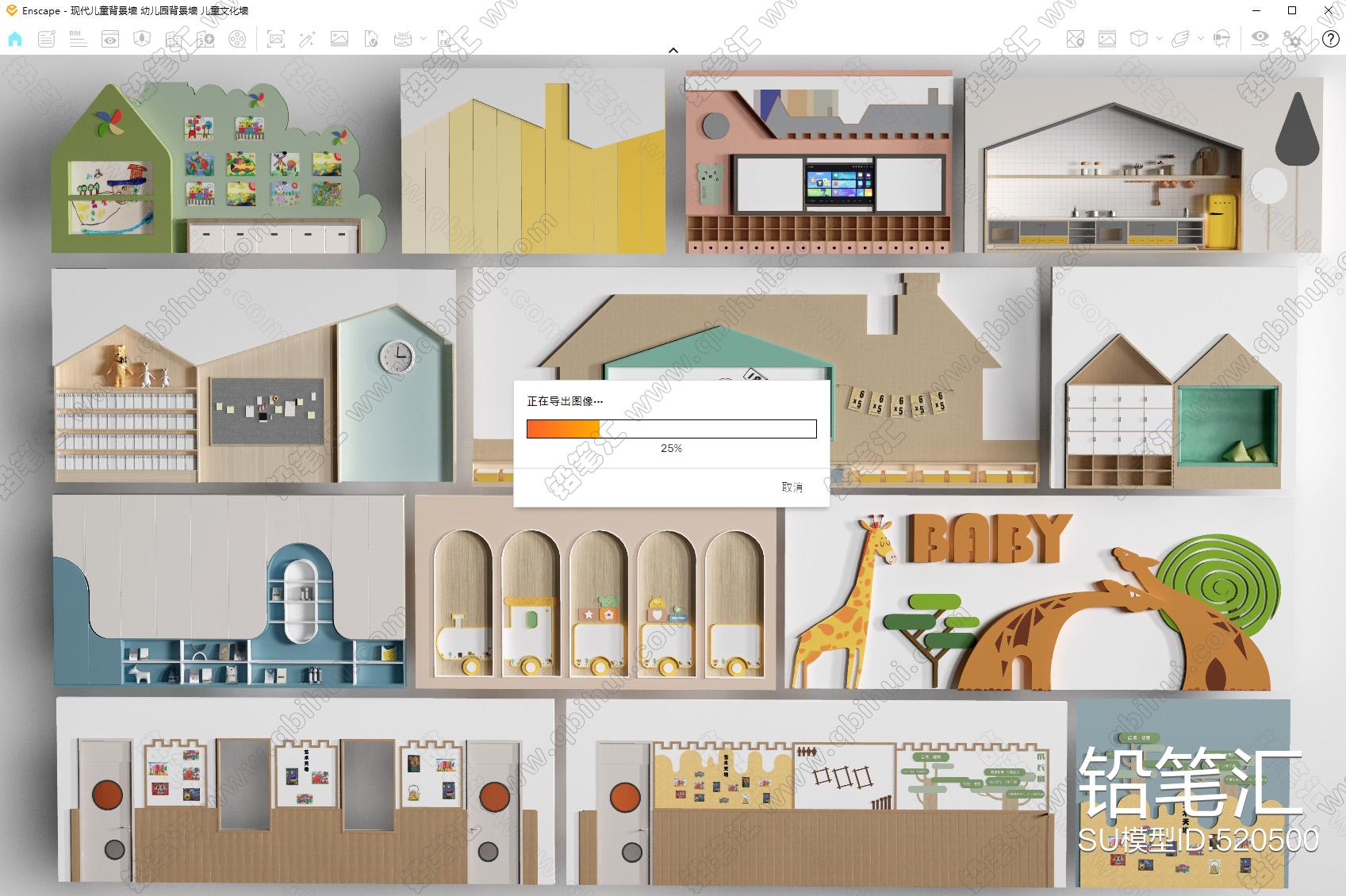Click the 取消 cancel button
Image resolution: width=1346 pixels, height=896 pixels.
coord(792,487)
